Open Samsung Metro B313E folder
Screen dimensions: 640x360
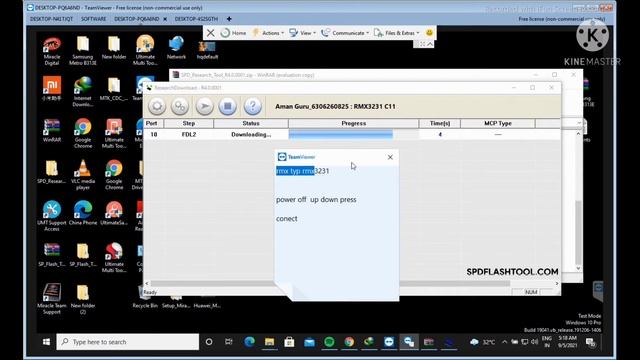point(83,51)
